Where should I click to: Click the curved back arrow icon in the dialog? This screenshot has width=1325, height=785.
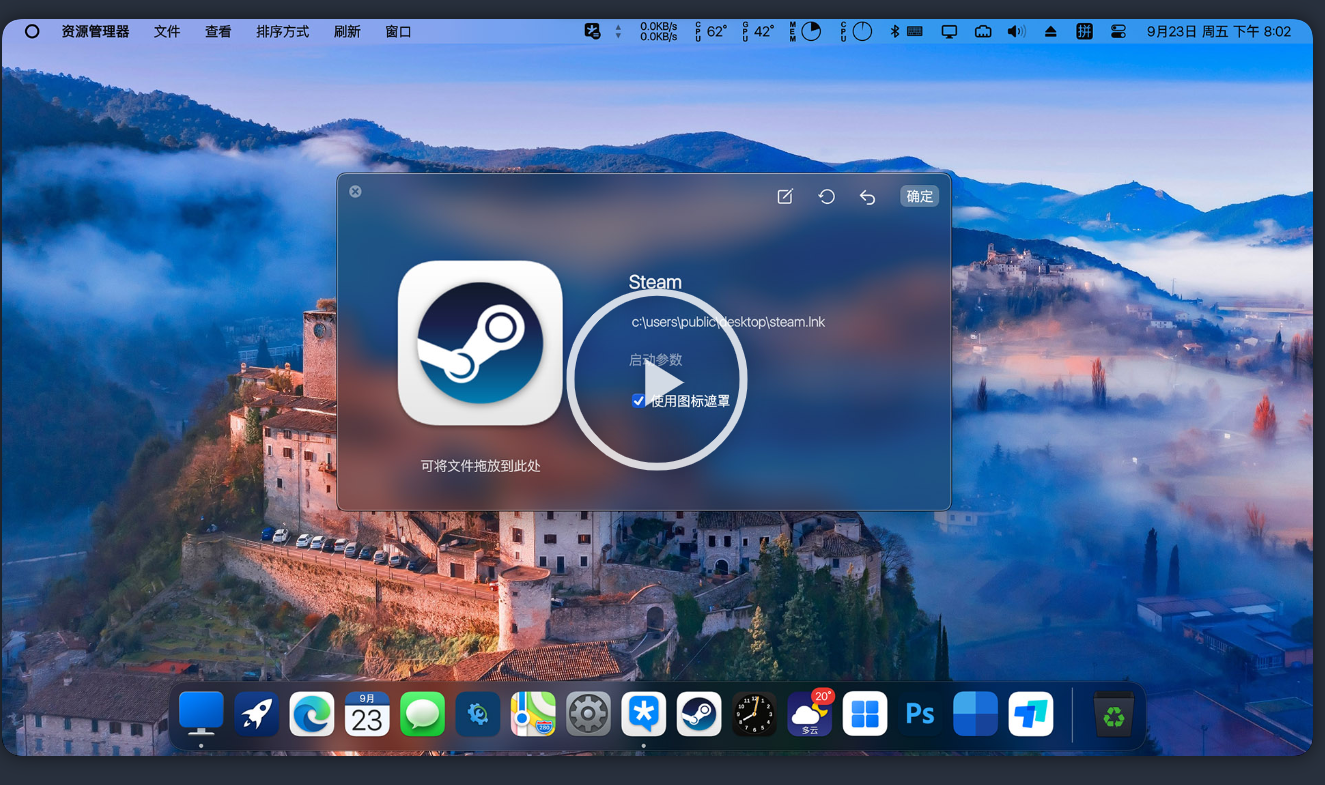[867, 197]
